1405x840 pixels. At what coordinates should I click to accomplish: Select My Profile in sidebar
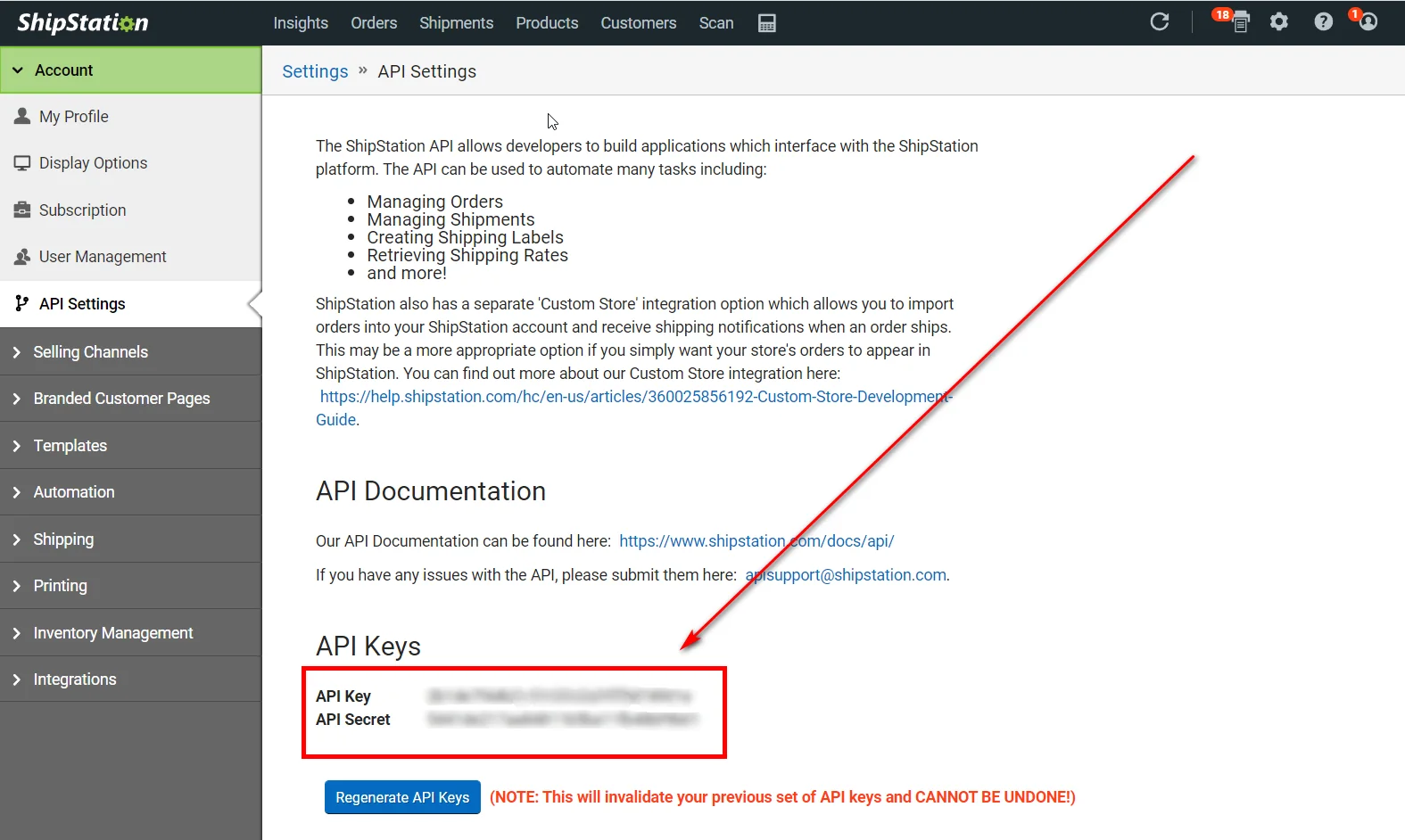pos(130,116)
